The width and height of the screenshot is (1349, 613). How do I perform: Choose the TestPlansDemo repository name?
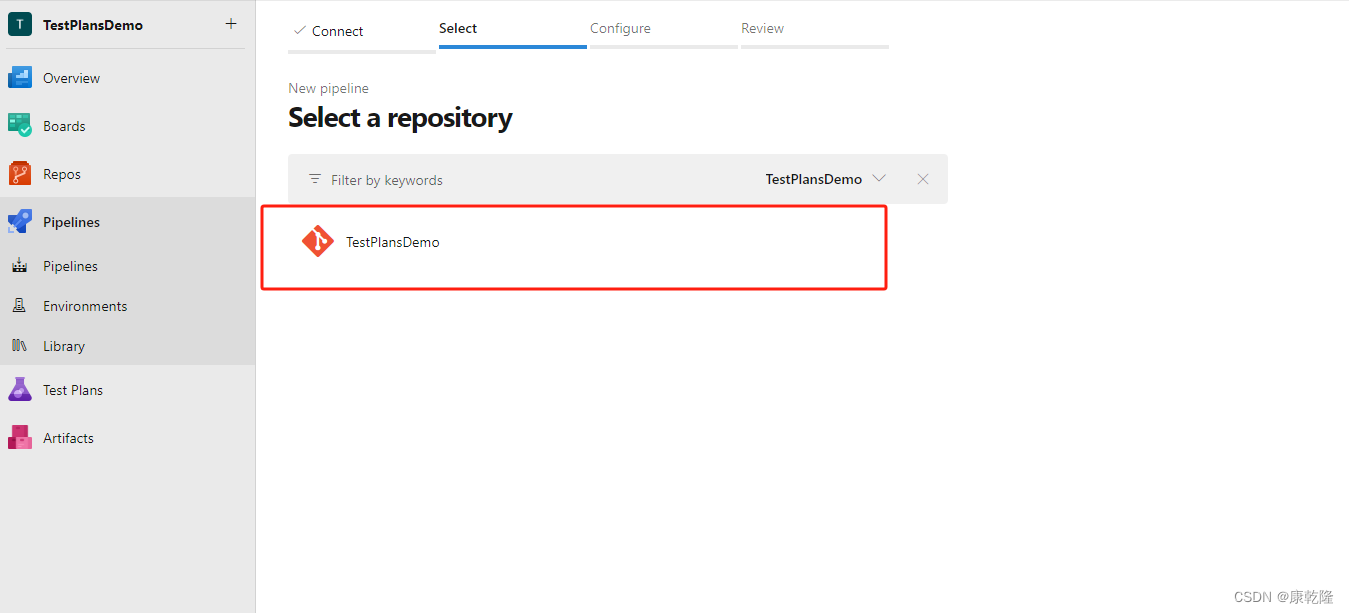click(392, 242)
